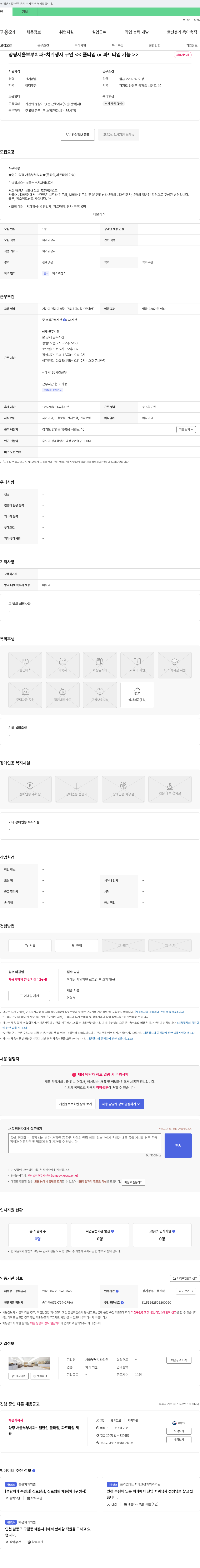Click the 면접 screening method icon
Viewport: 200px width, 1568px height.
click(x=77, y=945)
